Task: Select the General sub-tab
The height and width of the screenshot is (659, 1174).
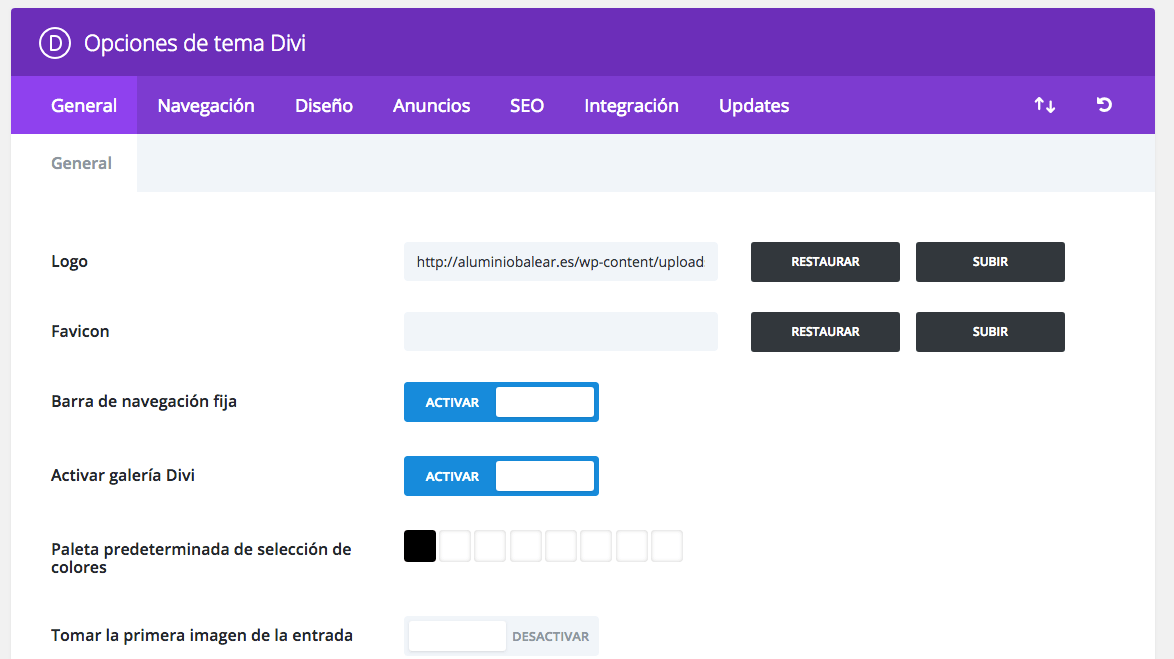Action: (x=81, y=163)
